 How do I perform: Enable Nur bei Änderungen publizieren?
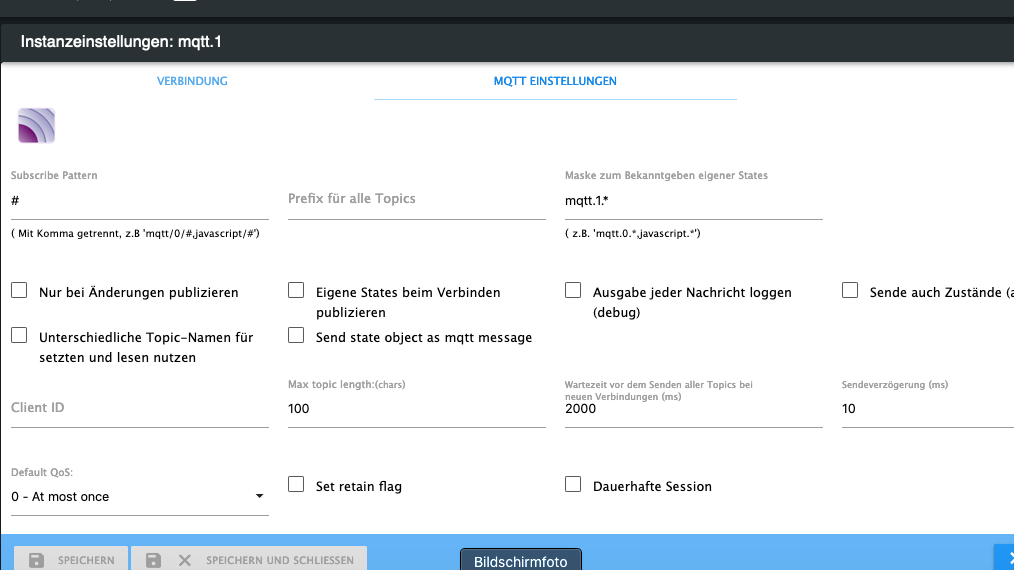(19, 290)
